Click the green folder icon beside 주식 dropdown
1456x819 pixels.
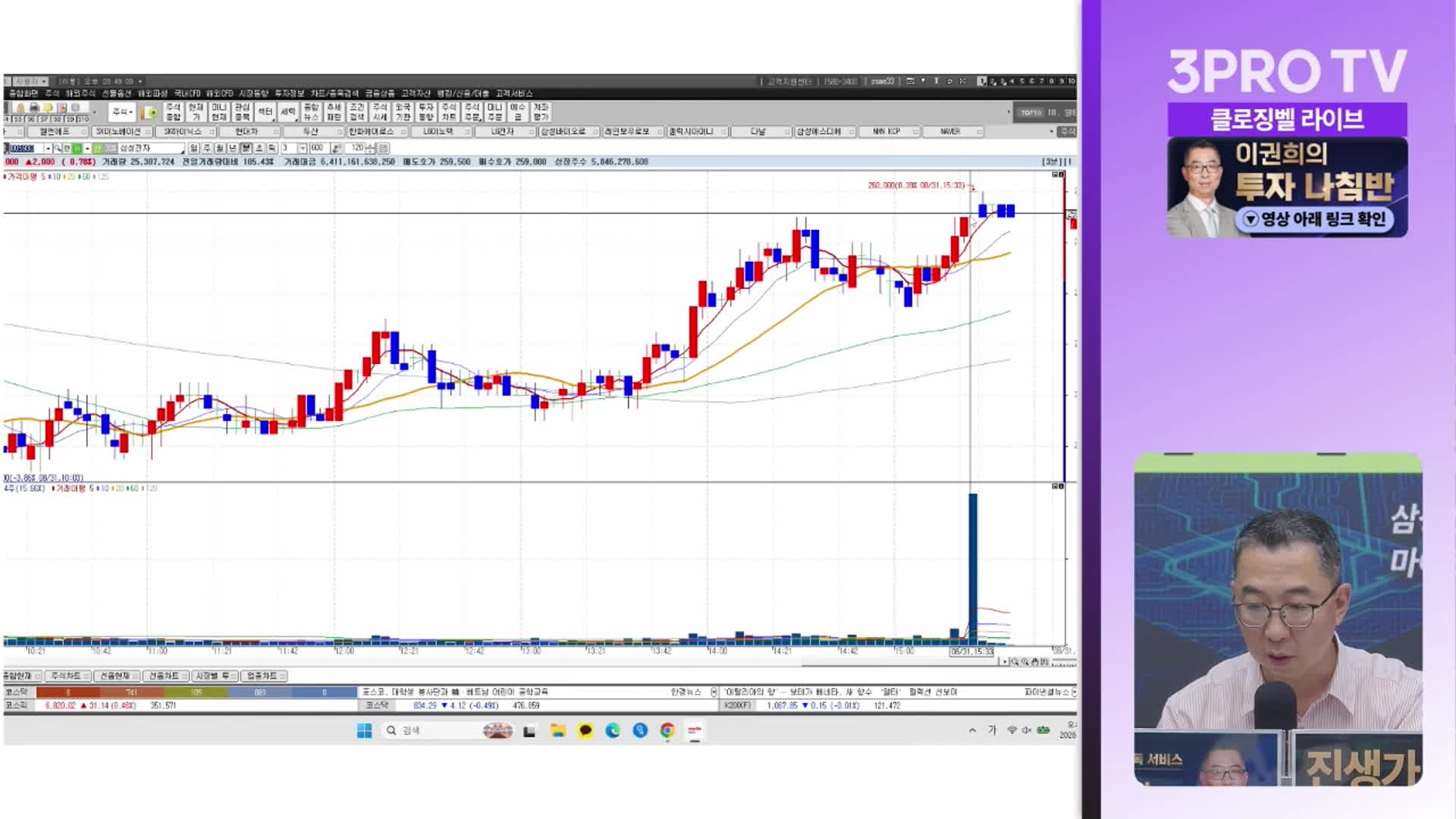pyautogui.click(x=149, y=112)
